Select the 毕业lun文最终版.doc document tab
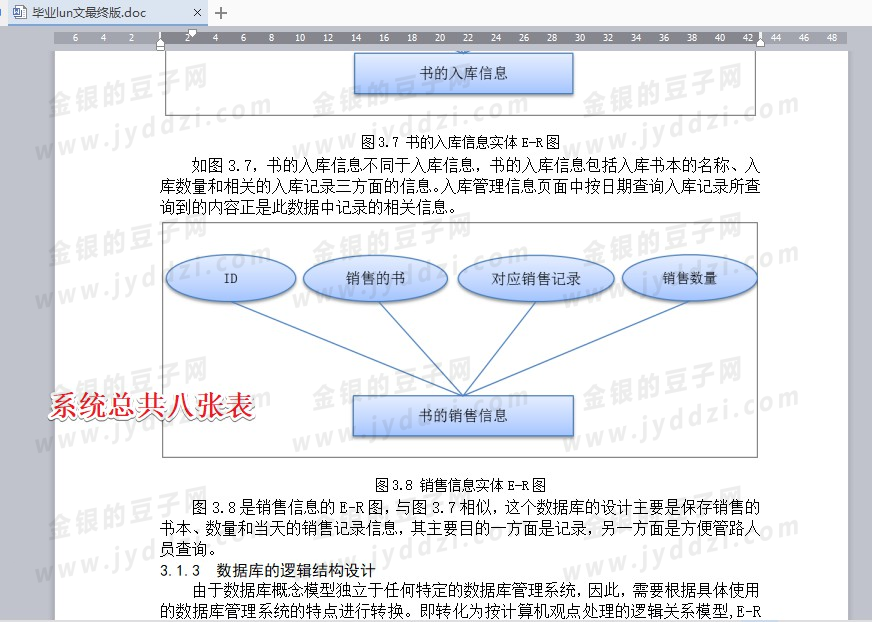The height and width of the screenshot is (622, 872). (108, 12)
